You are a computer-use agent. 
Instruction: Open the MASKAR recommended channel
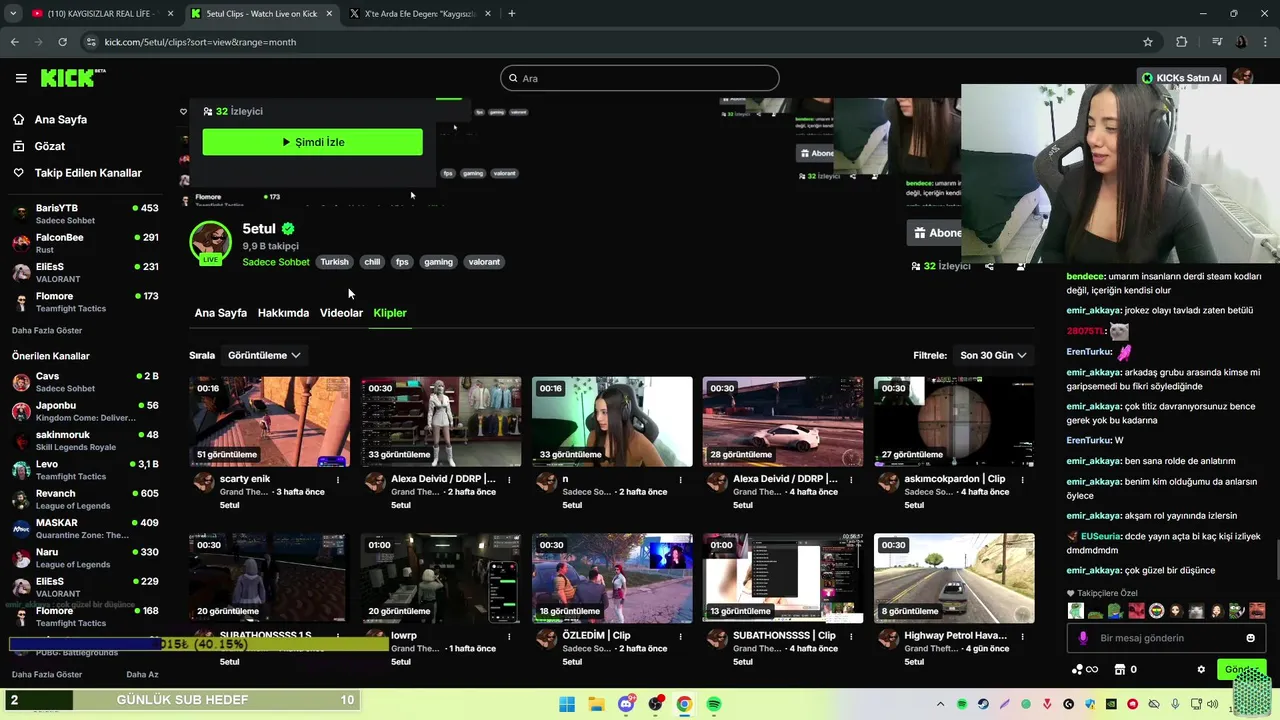[85, 528]
